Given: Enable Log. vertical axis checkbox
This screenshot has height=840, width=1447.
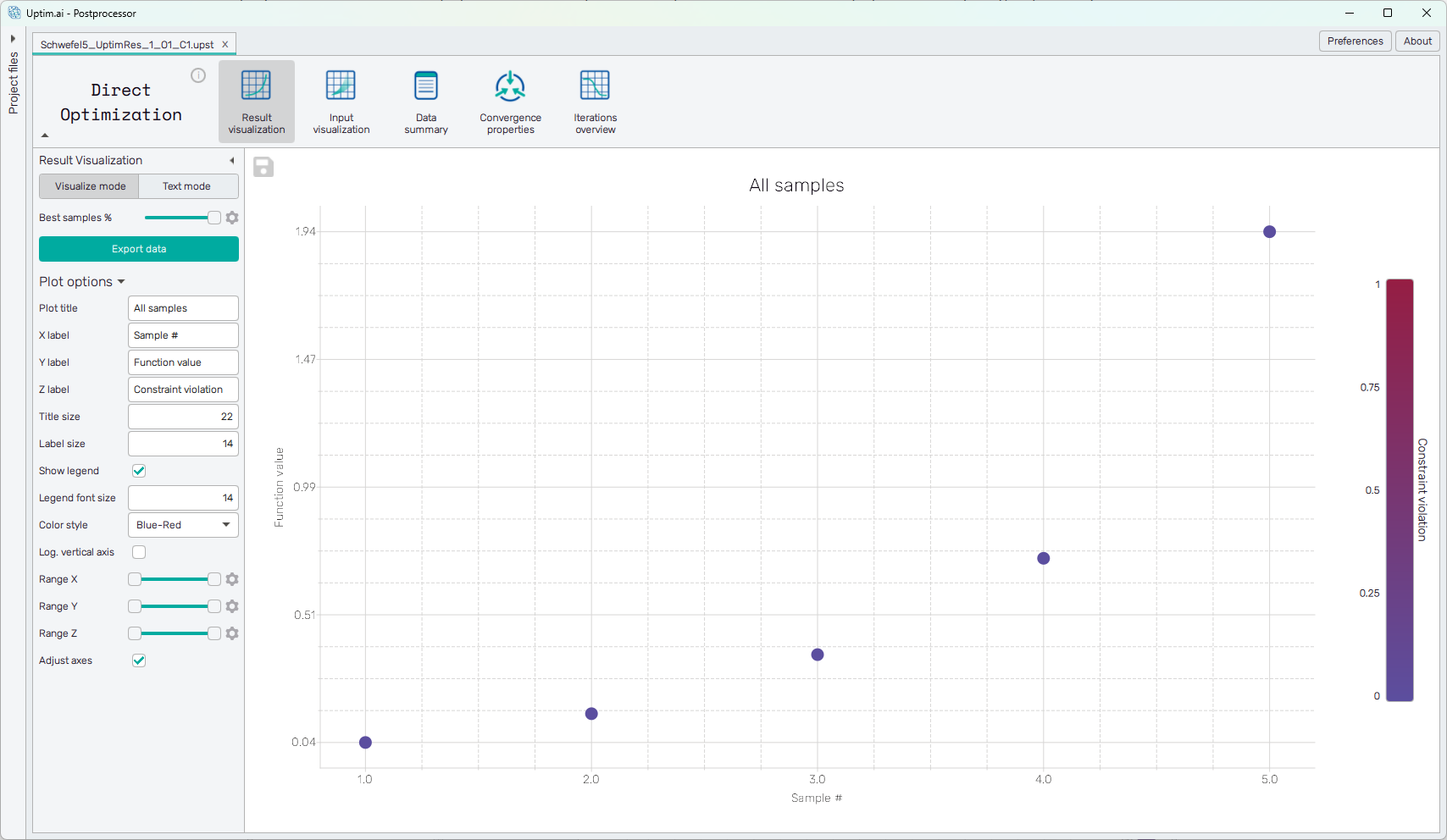Looking at the screenshot, I should pos(139,552).
